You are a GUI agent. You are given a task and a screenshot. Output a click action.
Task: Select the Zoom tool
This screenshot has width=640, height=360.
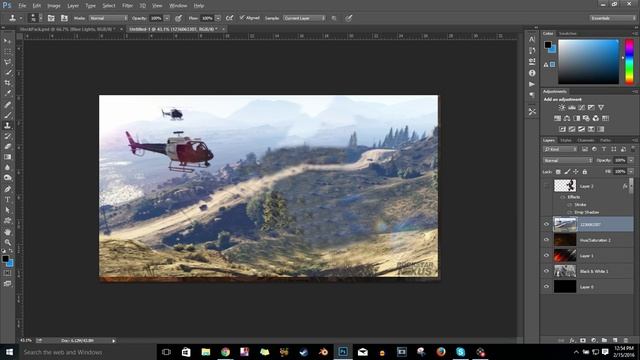tap(7, 242)
